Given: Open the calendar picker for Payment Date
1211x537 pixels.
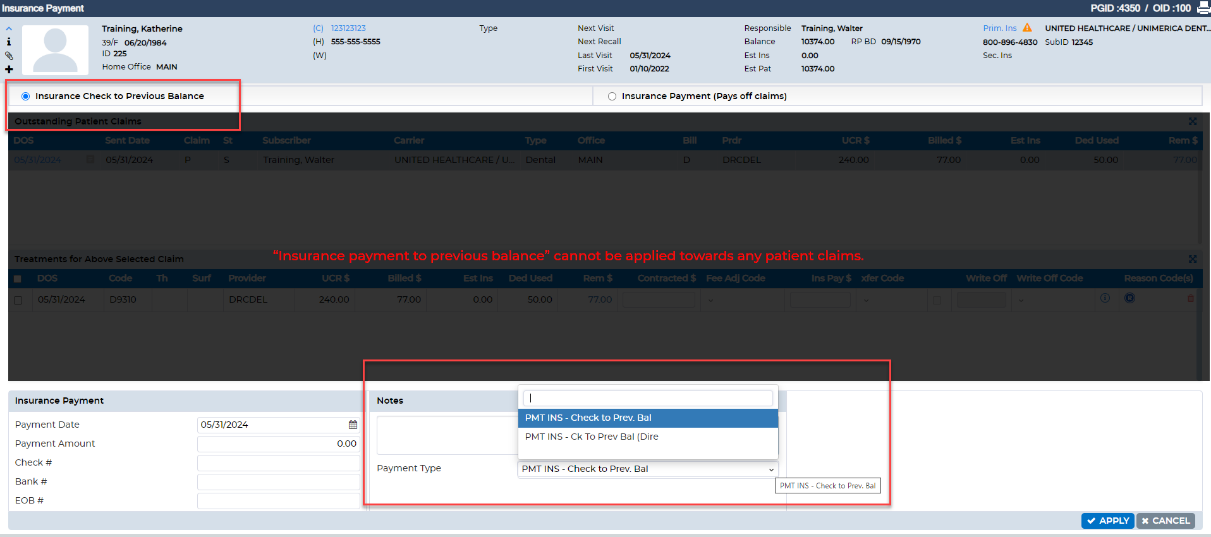Looking at the screenshot, I should point(352,424).
